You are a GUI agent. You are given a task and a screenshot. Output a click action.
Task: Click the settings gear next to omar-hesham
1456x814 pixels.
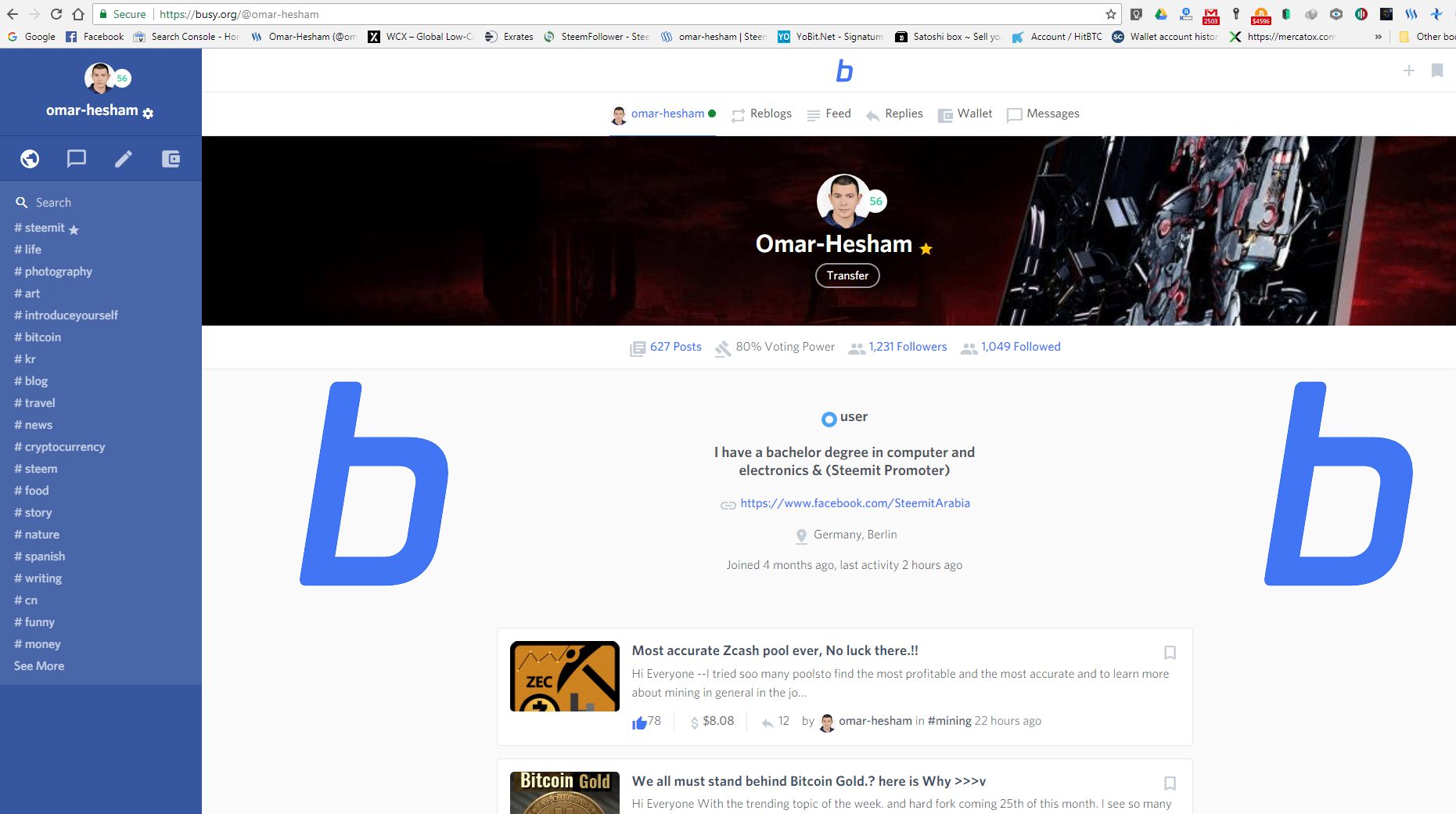pyautogui.click(x=148, y=113)
